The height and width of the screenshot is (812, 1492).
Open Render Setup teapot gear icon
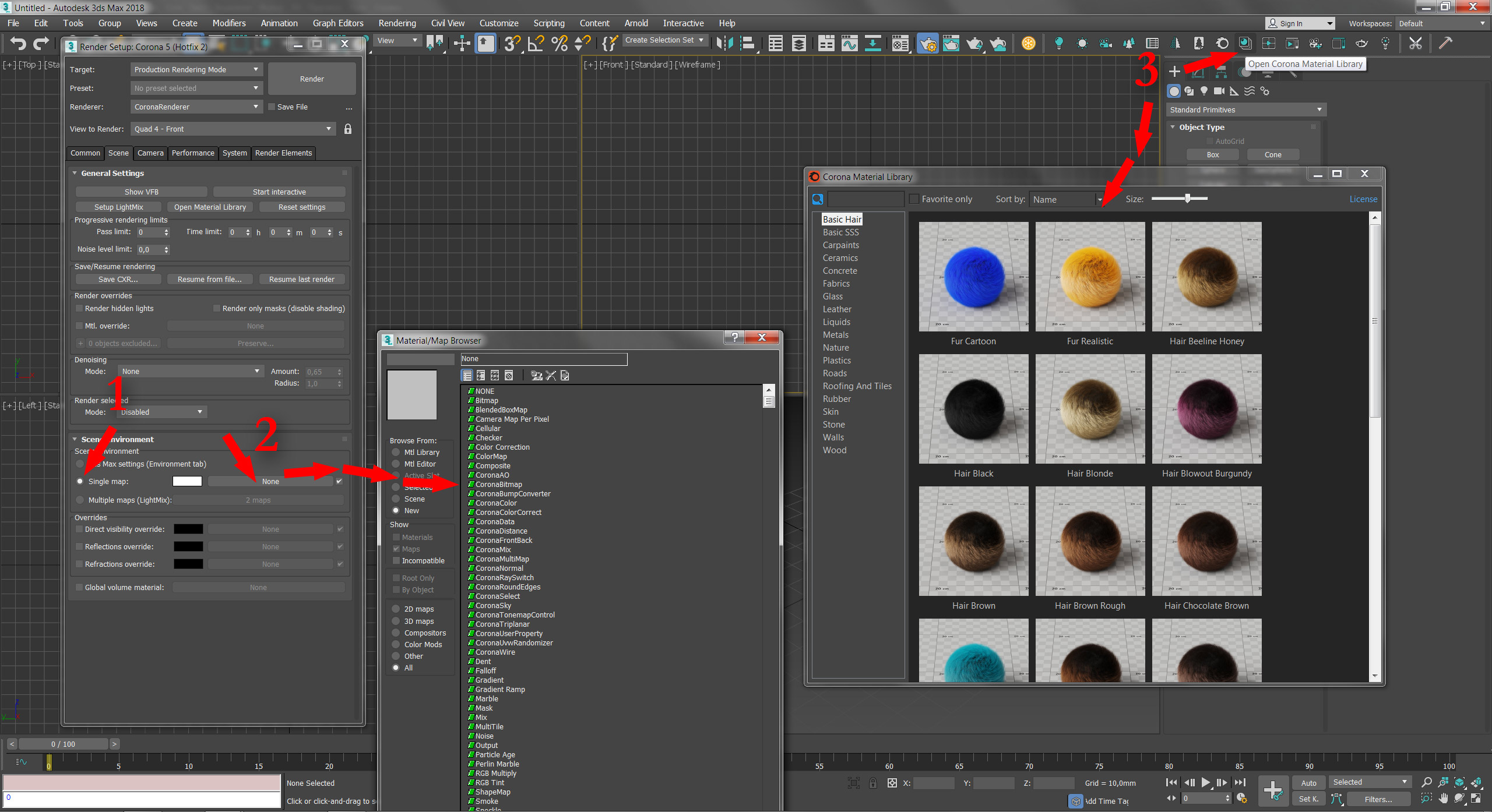click(927, 43)
